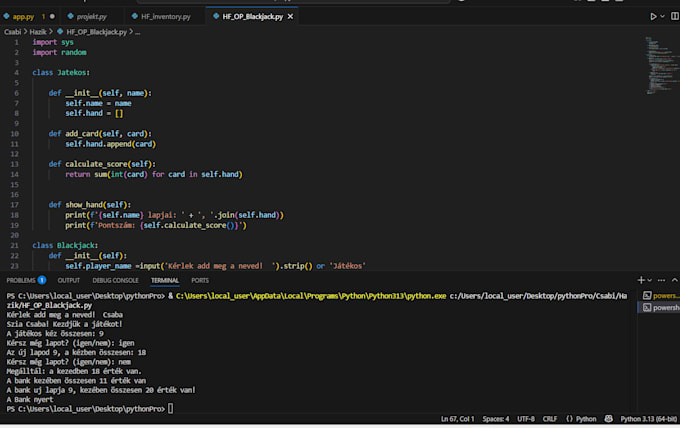The image size is (680, 428).
Task: Open the HF_inventory.py tab
Action: [166, 16]
